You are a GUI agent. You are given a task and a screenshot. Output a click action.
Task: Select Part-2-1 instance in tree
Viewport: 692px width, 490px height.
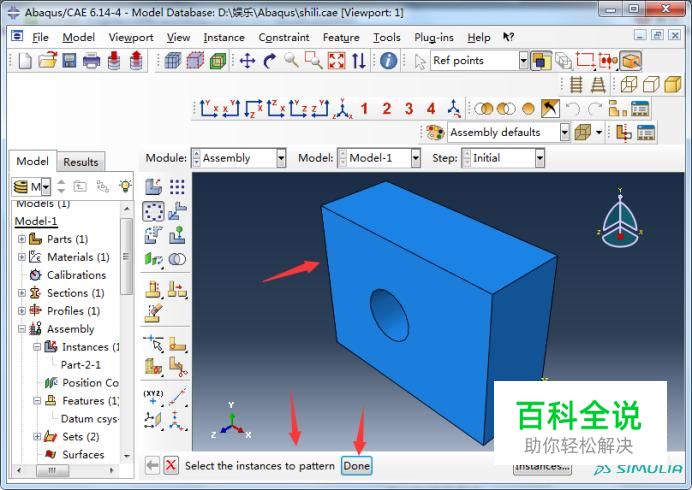tap(81, 365)
